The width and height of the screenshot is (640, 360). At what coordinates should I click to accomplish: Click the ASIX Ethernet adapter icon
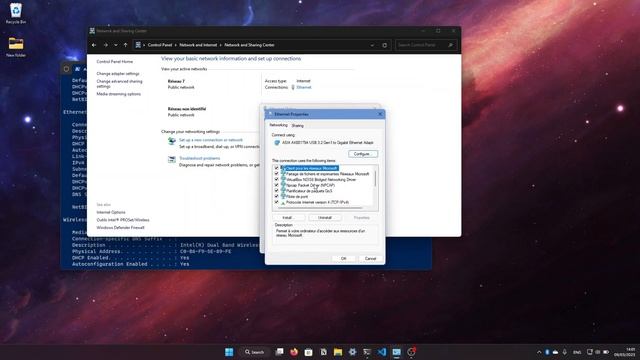pyautogui.click(x=277, y=143)
